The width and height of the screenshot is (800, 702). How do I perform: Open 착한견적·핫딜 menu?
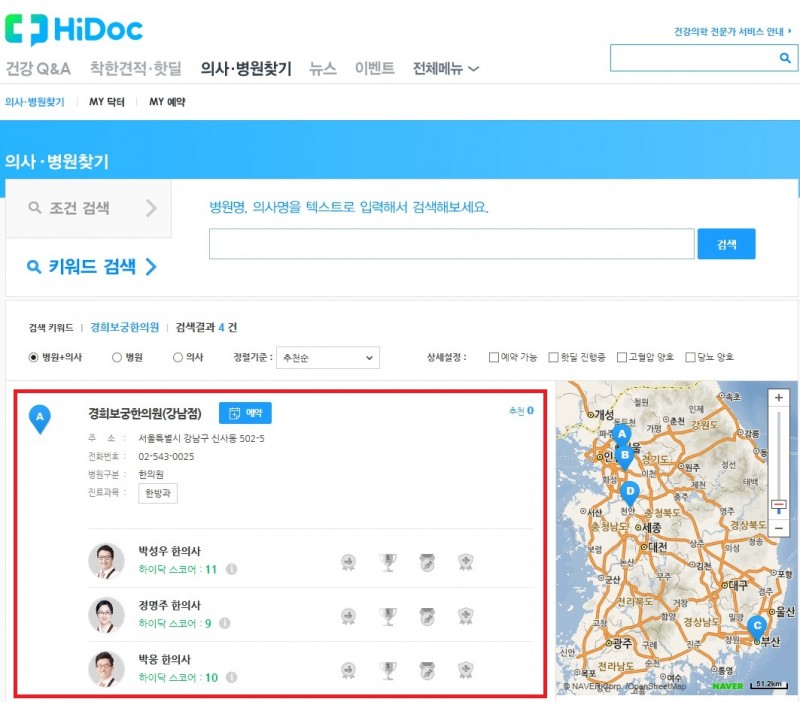pyautogui.click(x=136, y=68)
